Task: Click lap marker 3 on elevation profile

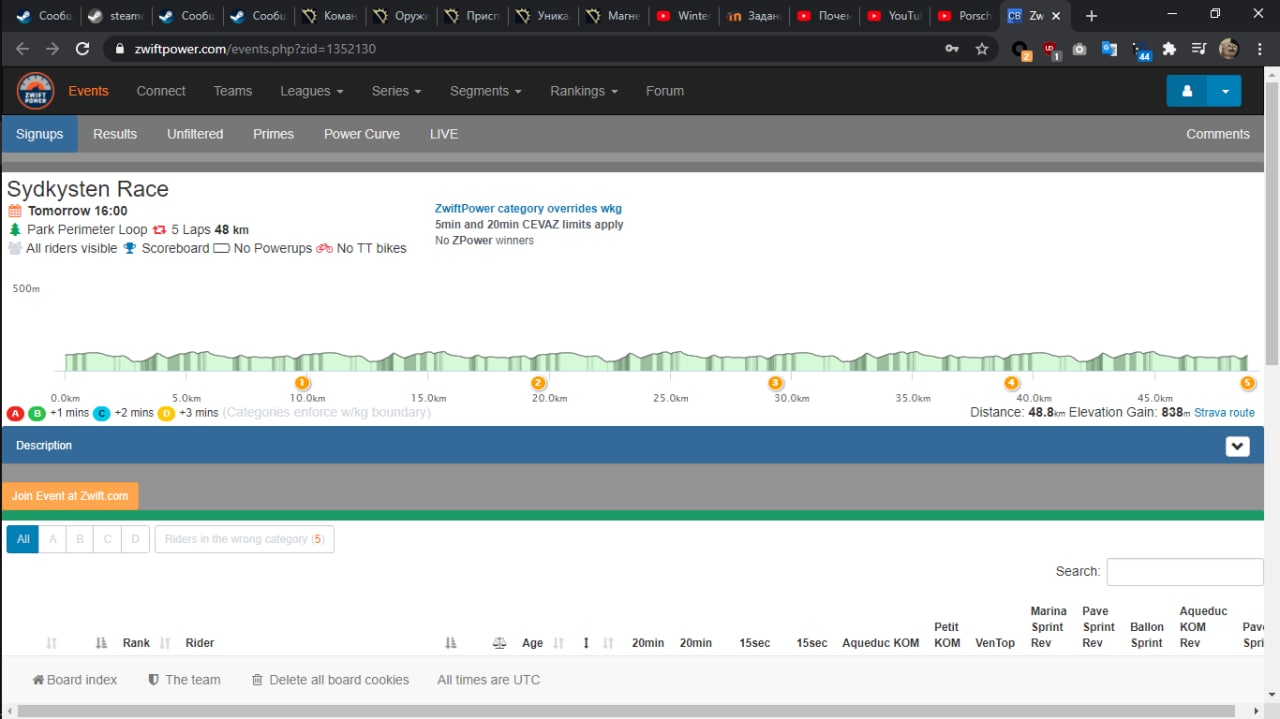Action: click(x=775, y=383)
